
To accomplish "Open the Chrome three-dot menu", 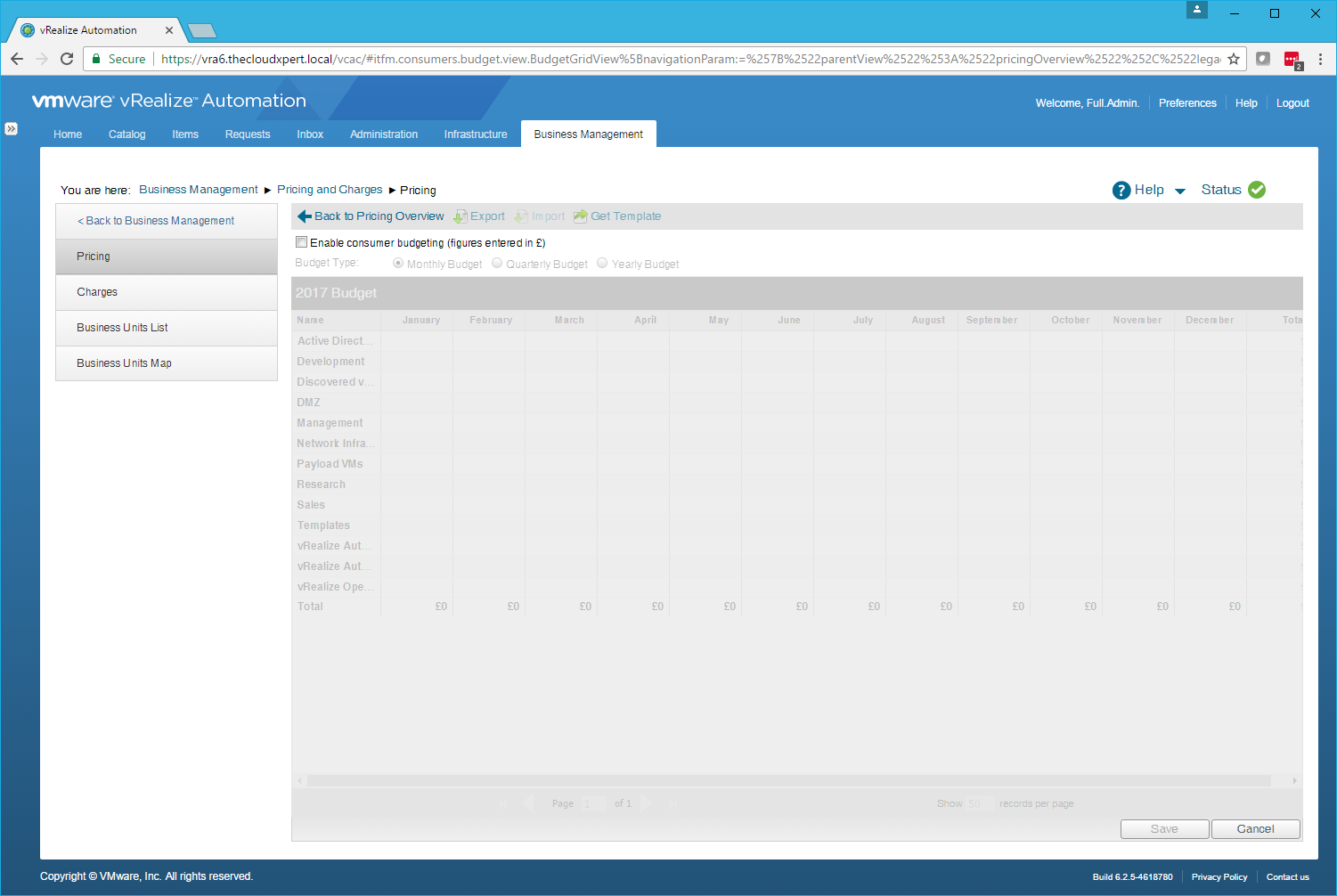I will (x=1320, y=59).
